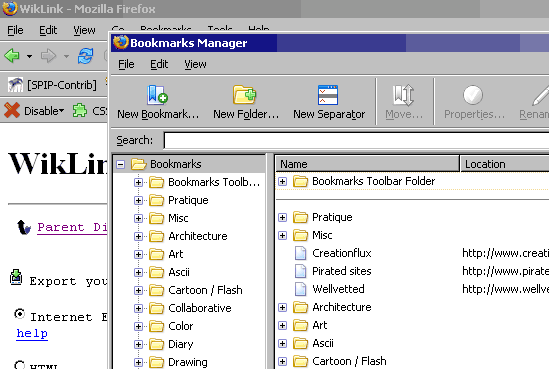Click the Diary folder icon in tree
The height and width of the screenshot is (369, 549).
click(156, 344)
